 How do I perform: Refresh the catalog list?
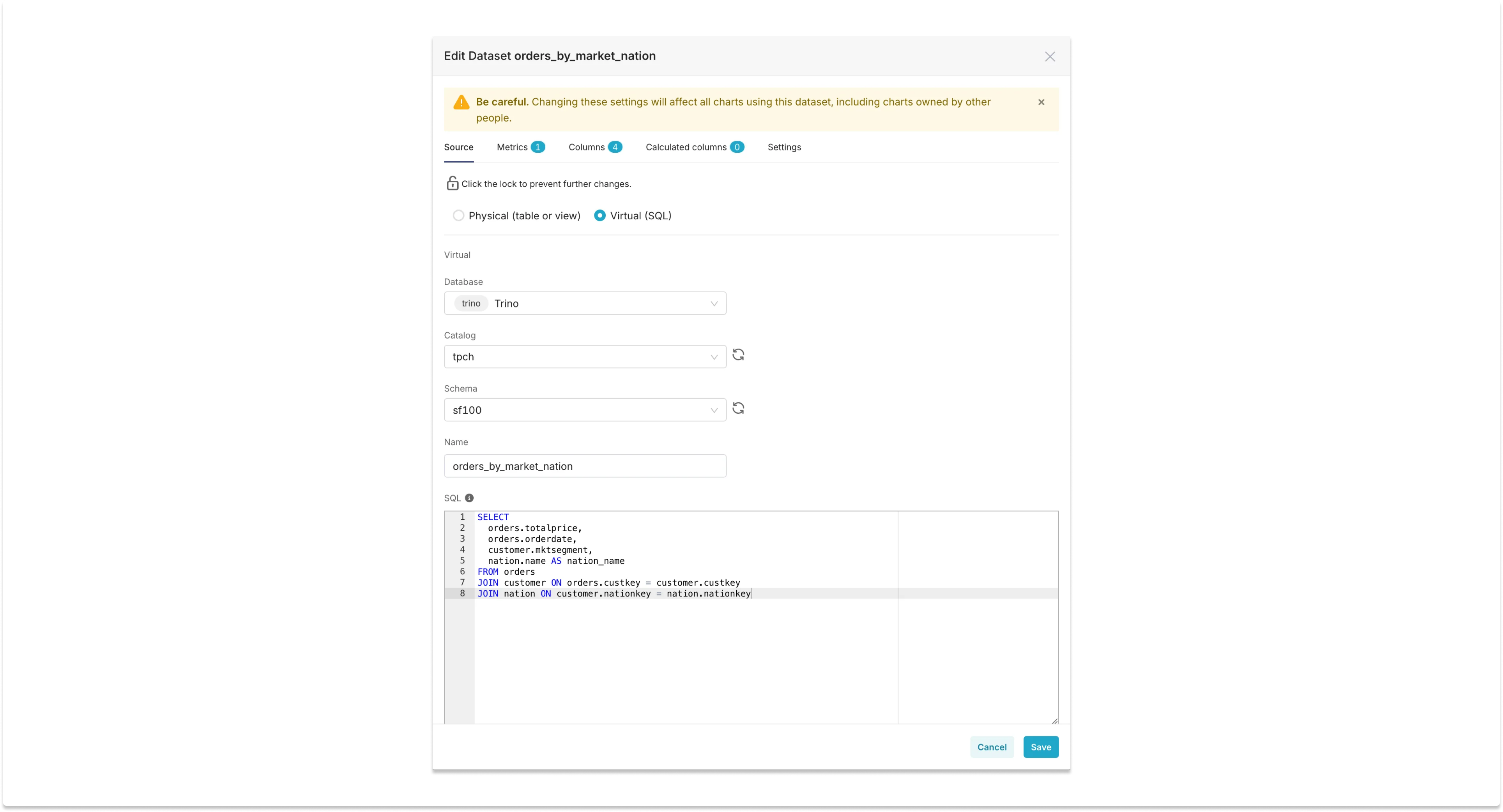(x=738, y=355)
